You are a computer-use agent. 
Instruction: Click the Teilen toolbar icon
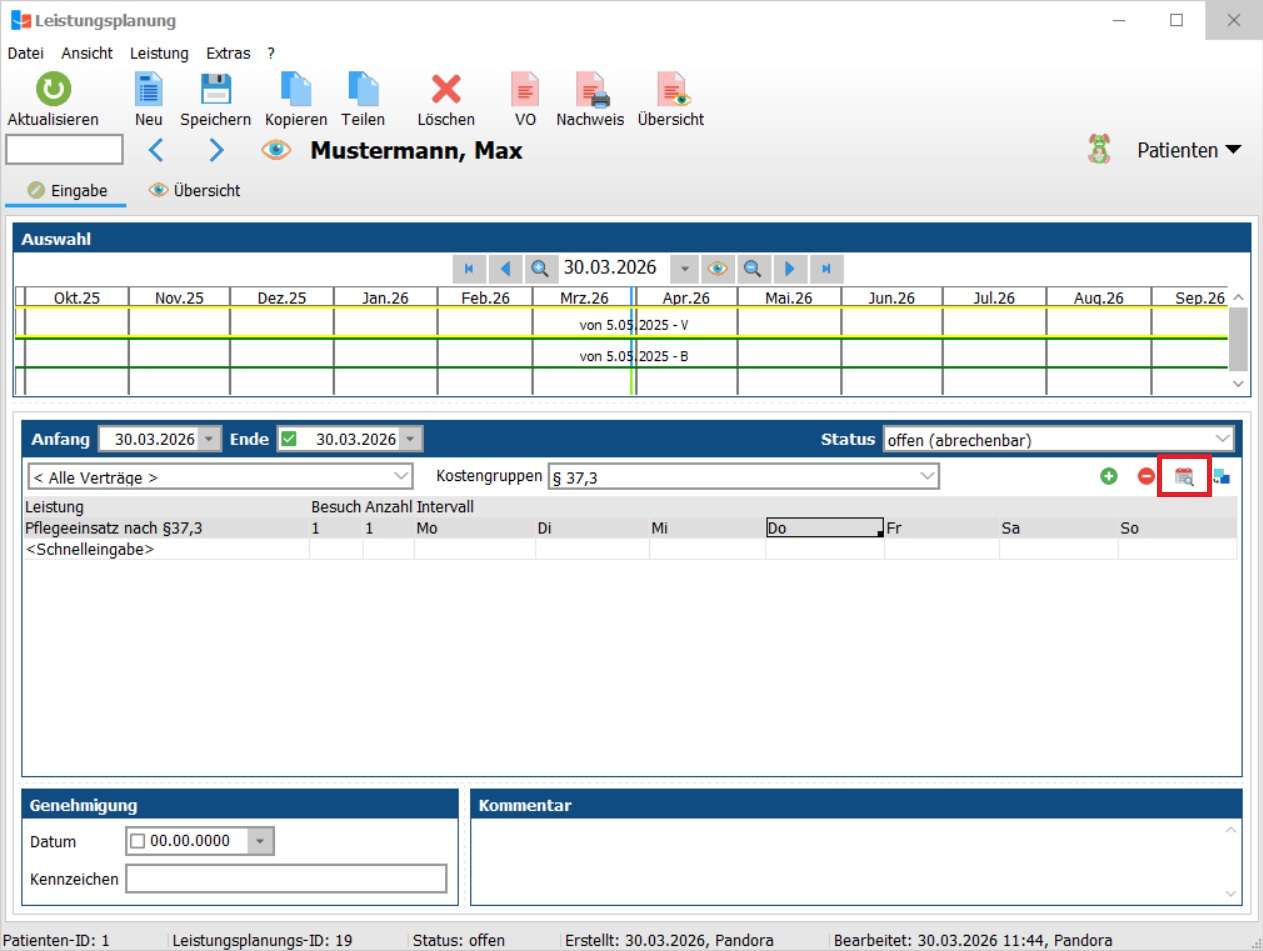tap(363, 90)
